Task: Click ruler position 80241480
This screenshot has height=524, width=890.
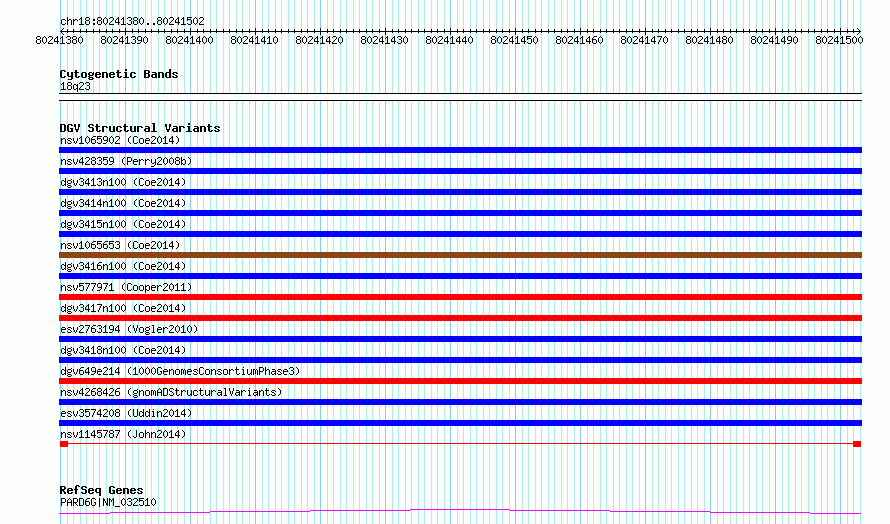Action: pyautogui.click(x=709, y=40)
